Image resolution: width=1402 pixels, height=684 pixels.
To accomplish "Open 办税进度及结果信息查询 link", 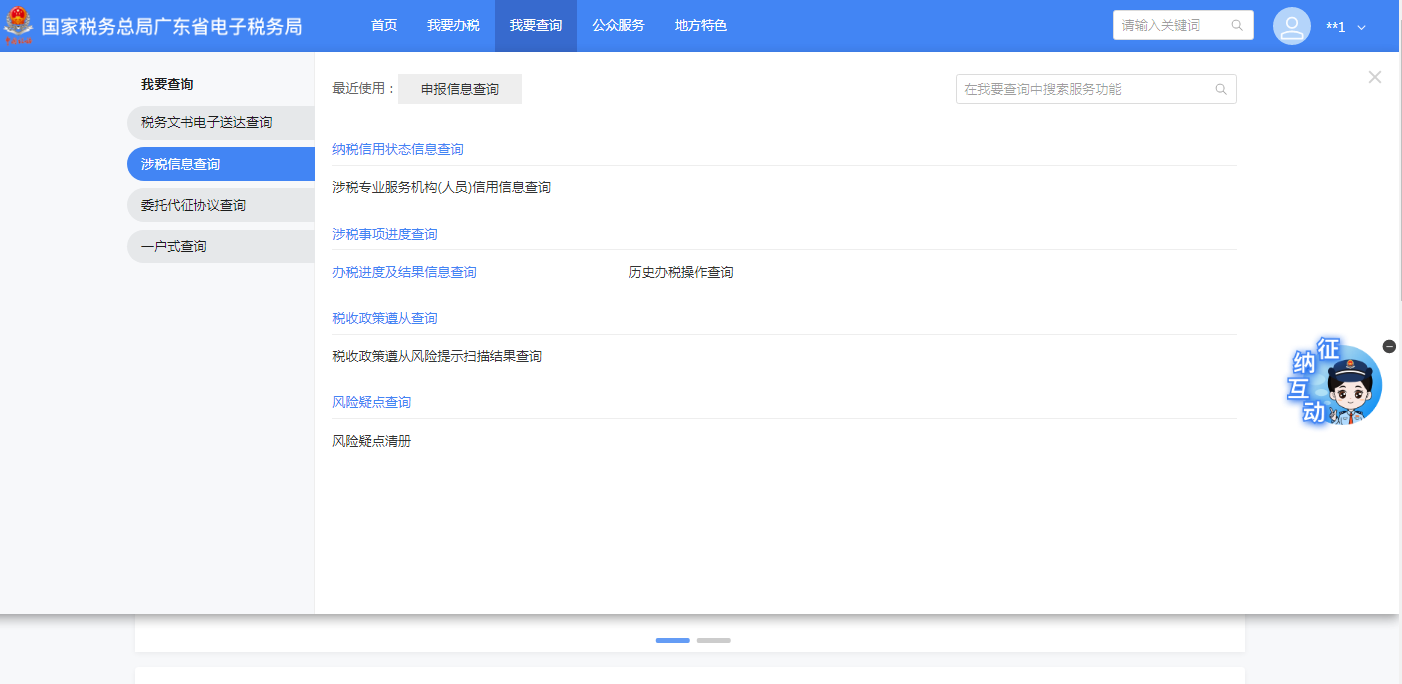I will click(404, 273).
